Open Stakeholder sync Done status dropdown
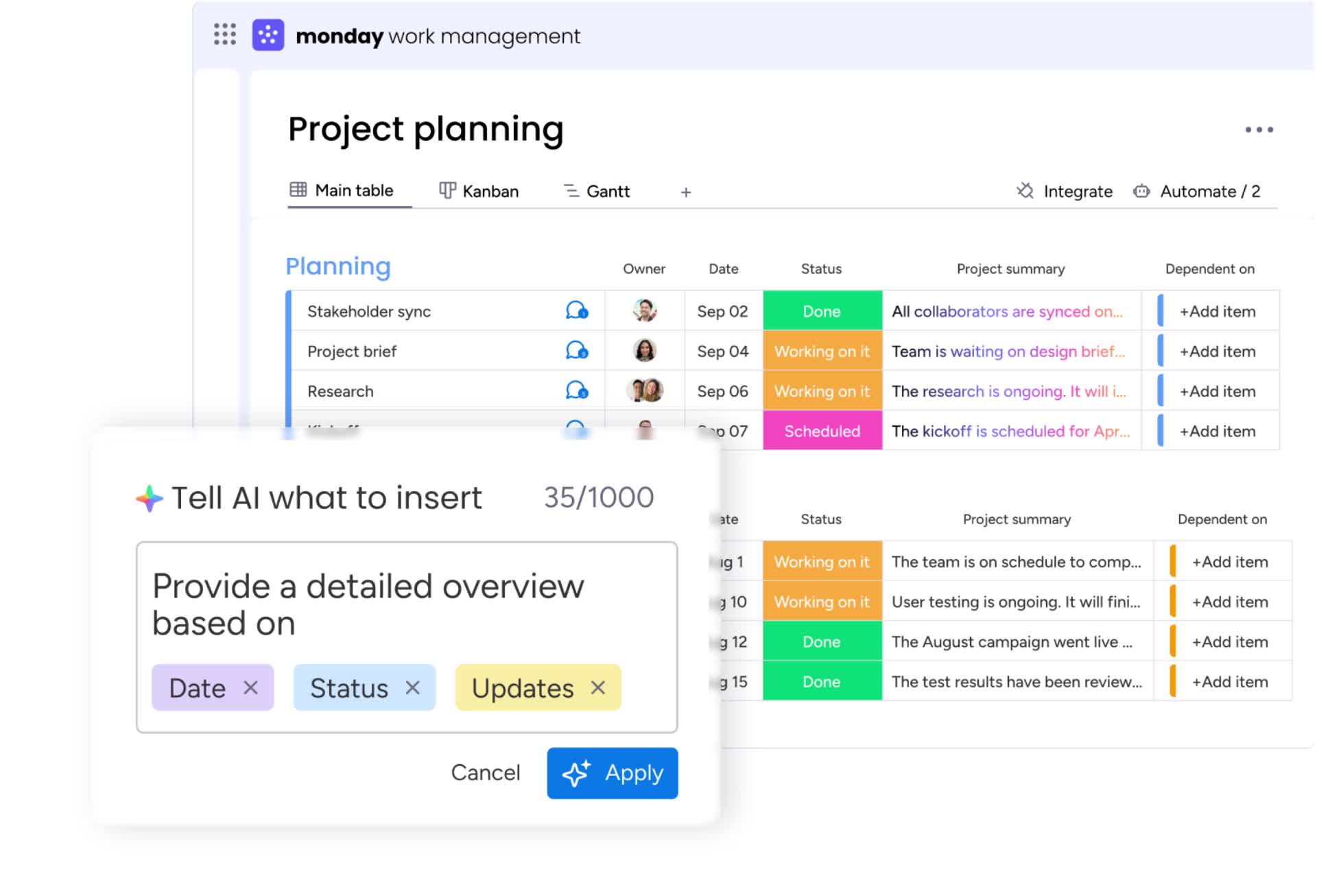1317x896 pixels. (822, 311)
